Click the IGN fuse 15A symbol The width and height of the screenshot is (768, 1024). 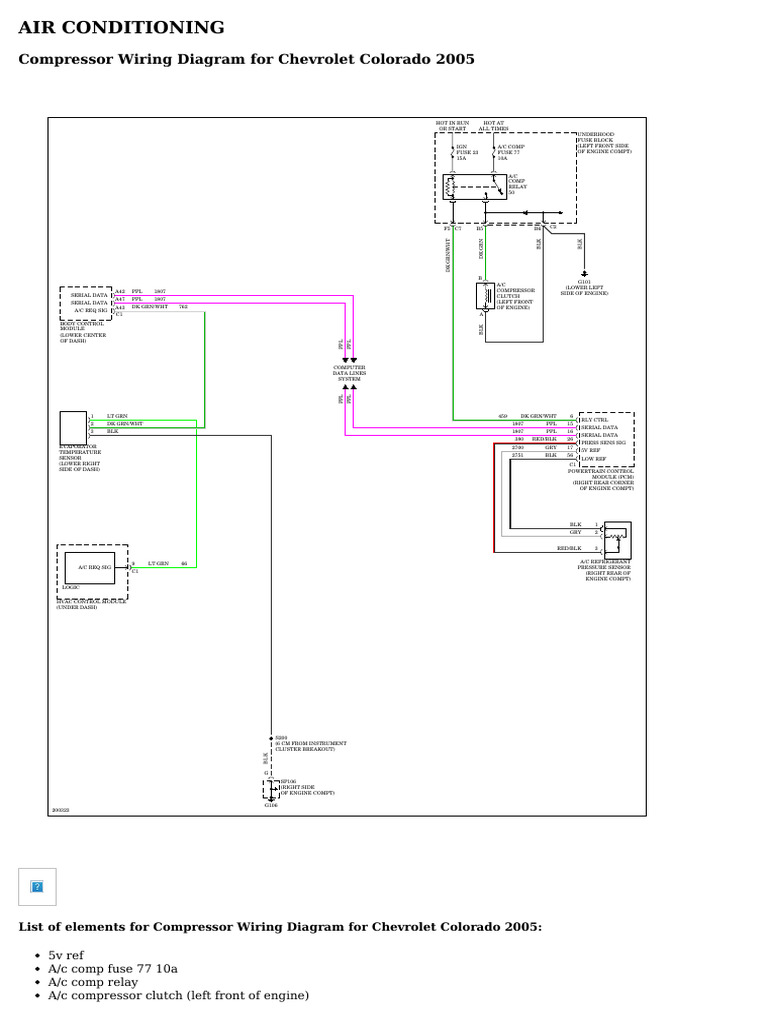[453, 152]
